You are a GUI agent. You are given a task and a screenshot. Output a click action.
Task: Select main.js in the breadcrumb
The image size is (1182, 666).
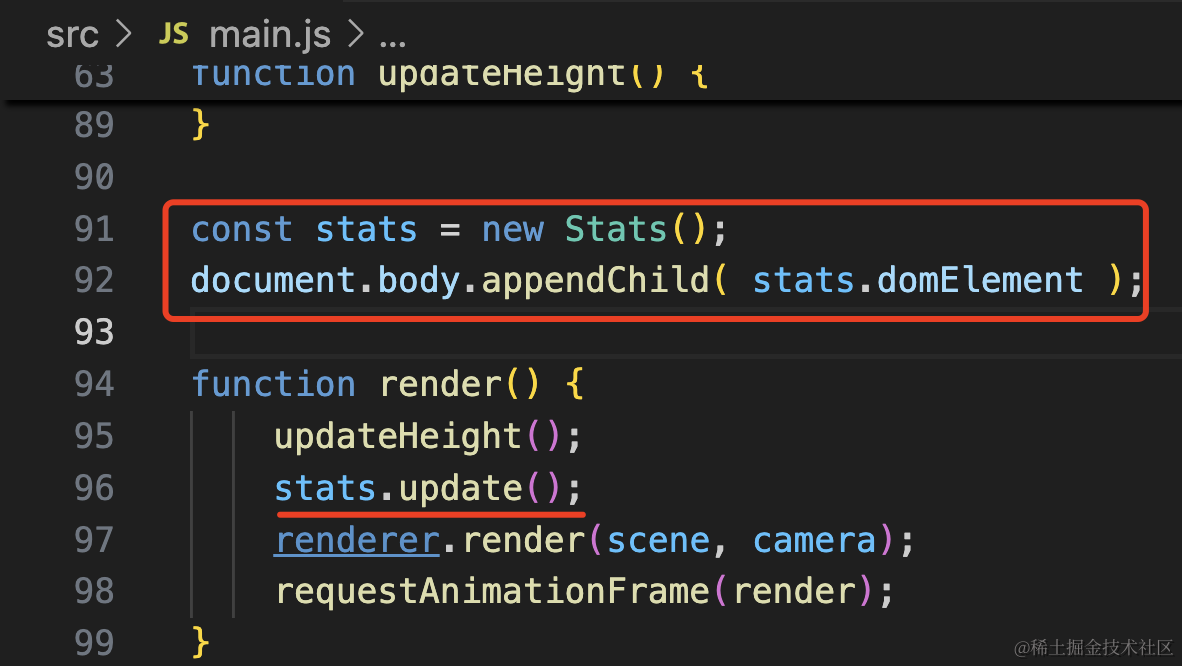[x=270, y=35]
